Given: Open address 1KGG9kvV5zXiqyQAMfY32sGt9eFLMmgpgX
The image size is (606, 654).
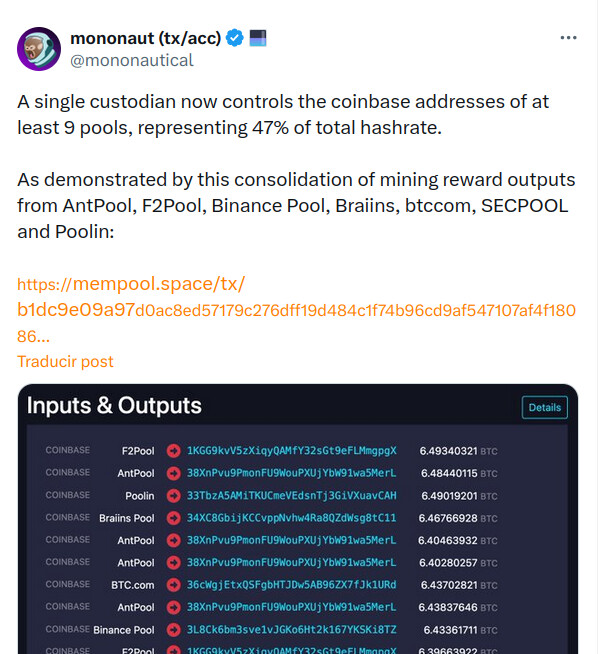Looking at the screenshot, I should tap(291, 451).
